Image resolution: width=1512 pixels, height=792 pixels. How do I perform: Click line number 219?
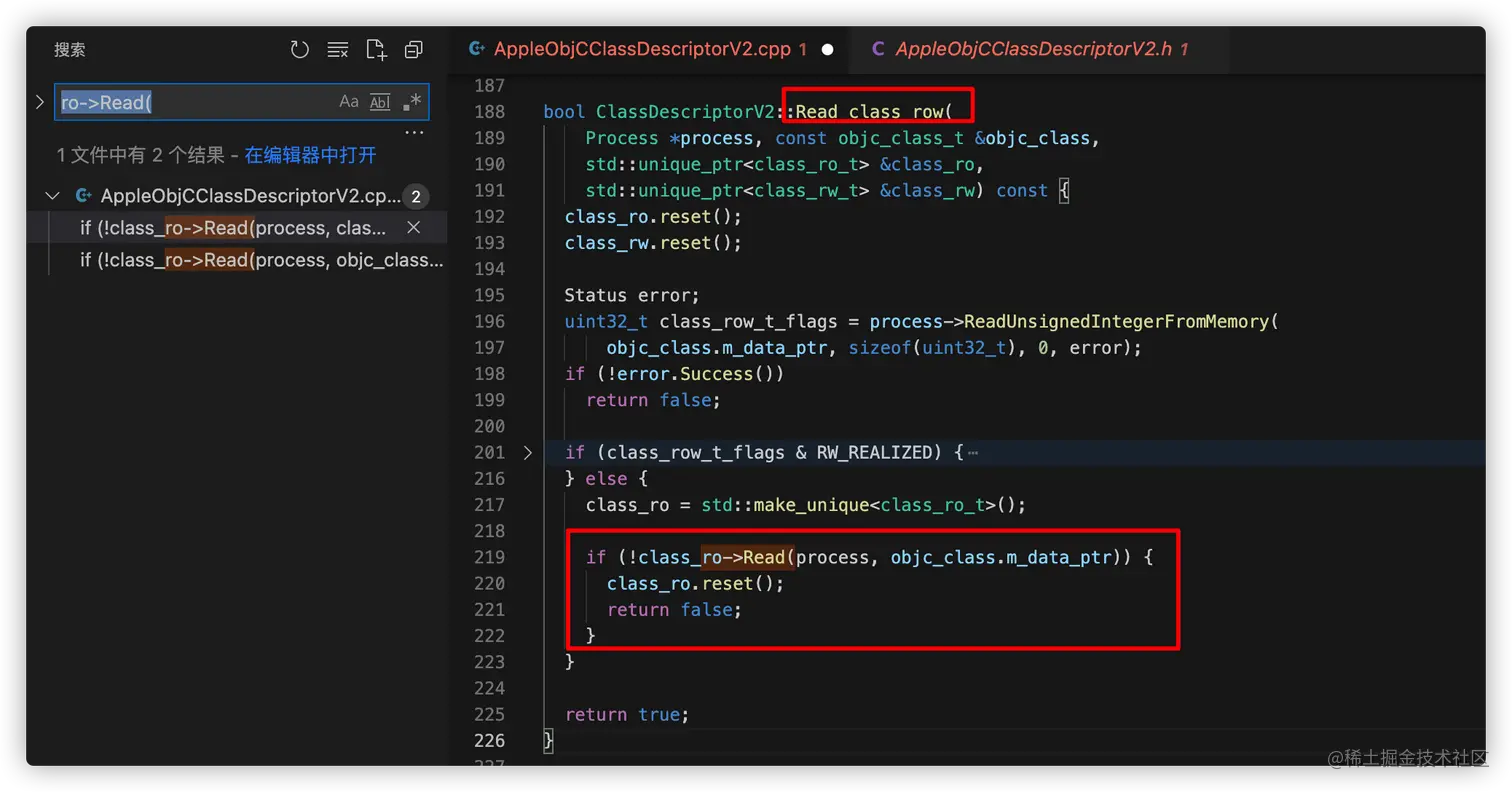point(489,557)
